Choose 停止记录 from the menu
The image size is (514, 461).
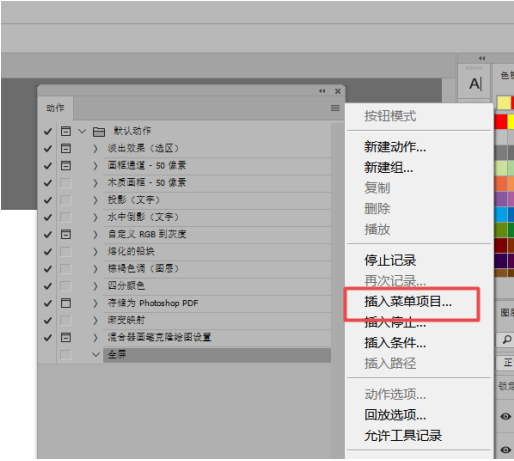[390, 260]
